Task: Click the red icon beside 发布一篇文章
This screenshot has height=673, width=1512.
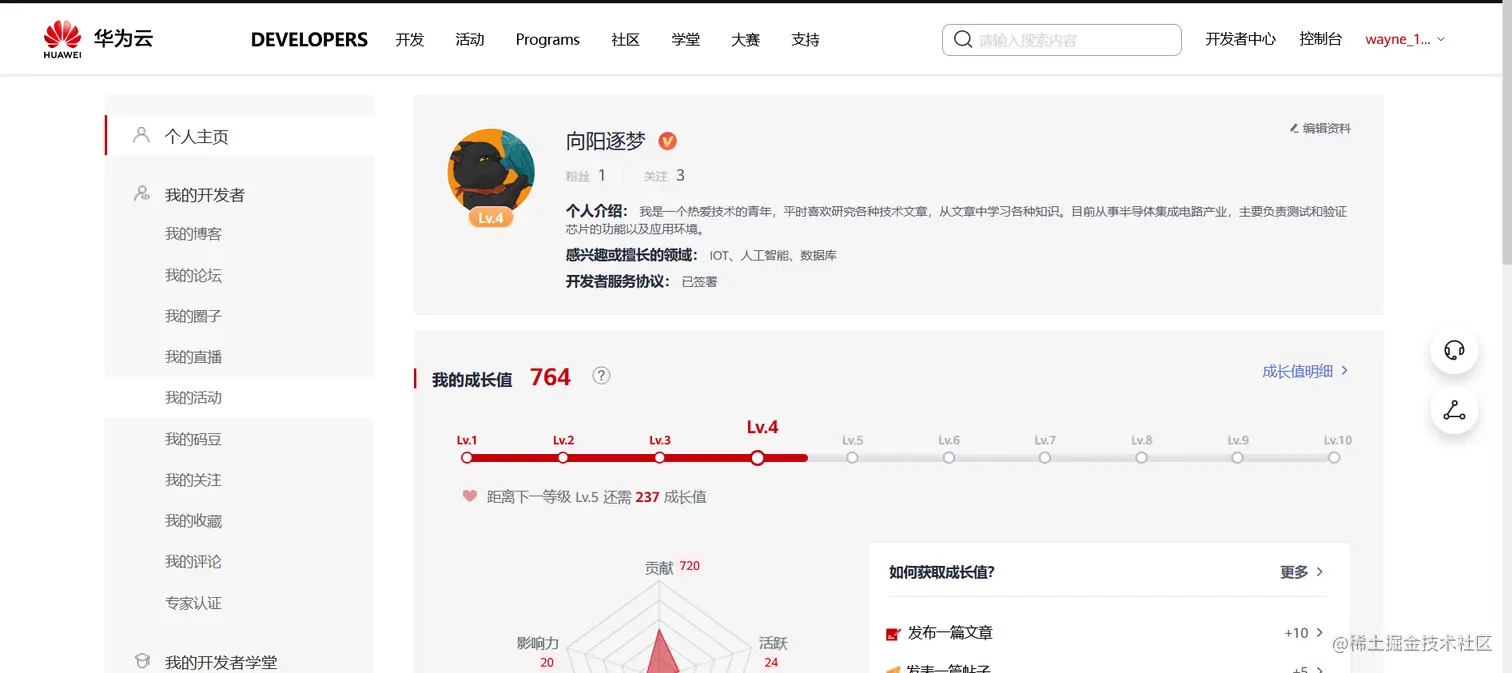Action: [893, 633]
